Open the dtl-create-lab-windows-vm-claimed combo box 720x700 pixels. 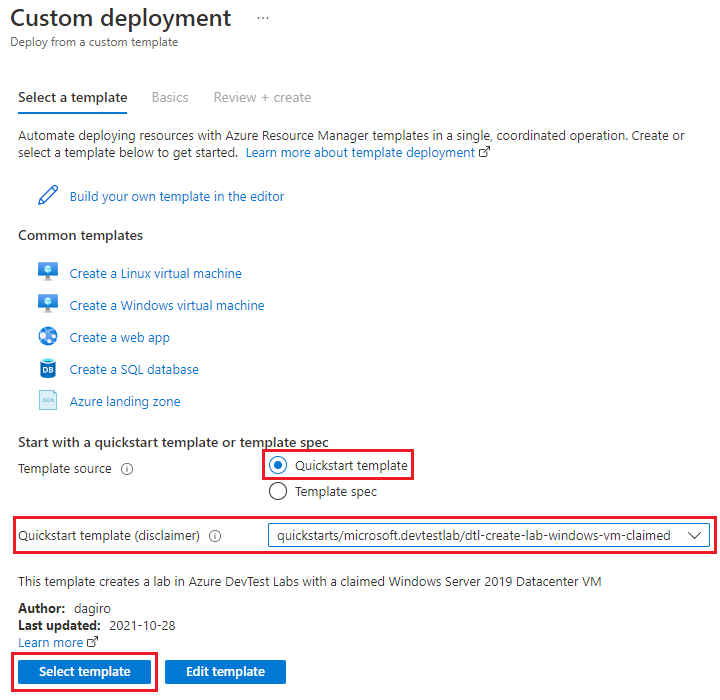[489, 536]
